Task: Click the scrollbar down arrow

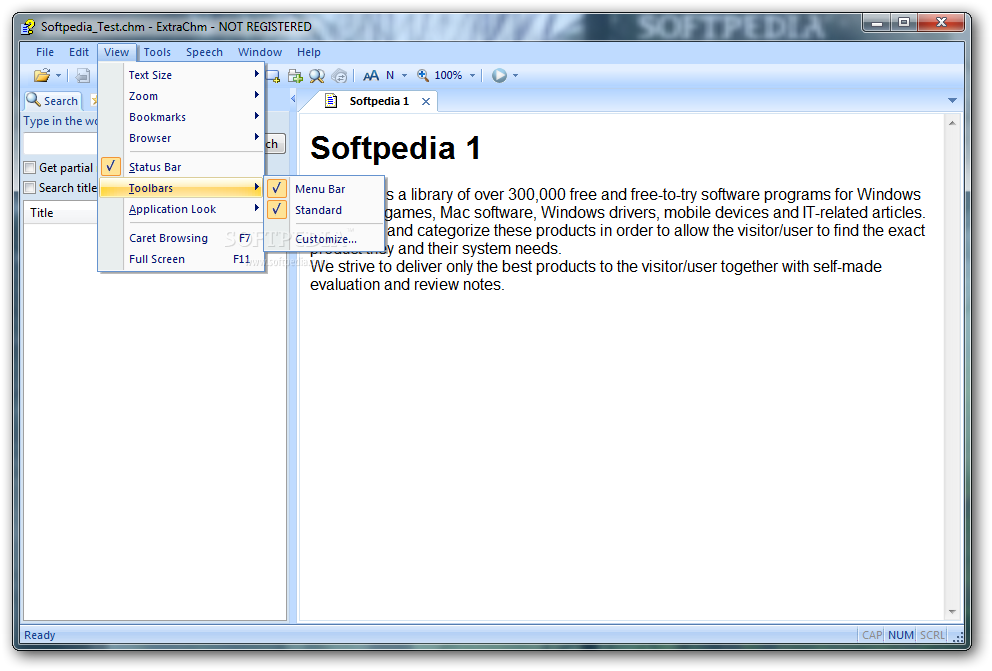Action: [952, 612]
